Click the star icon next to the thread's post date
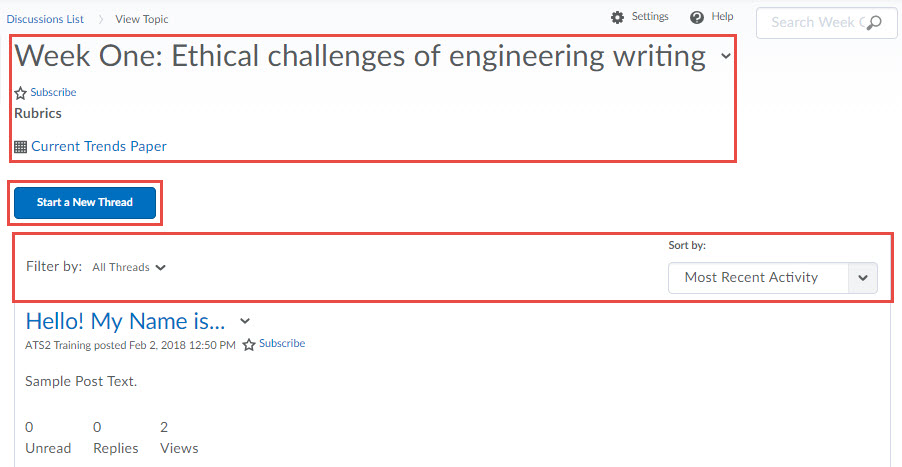Screen dimensions: 902x467 coord(249,345)
